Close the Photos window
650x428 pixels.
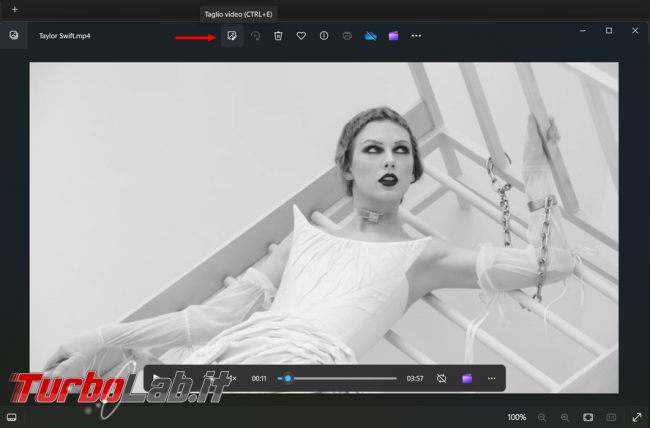(635, 30)
